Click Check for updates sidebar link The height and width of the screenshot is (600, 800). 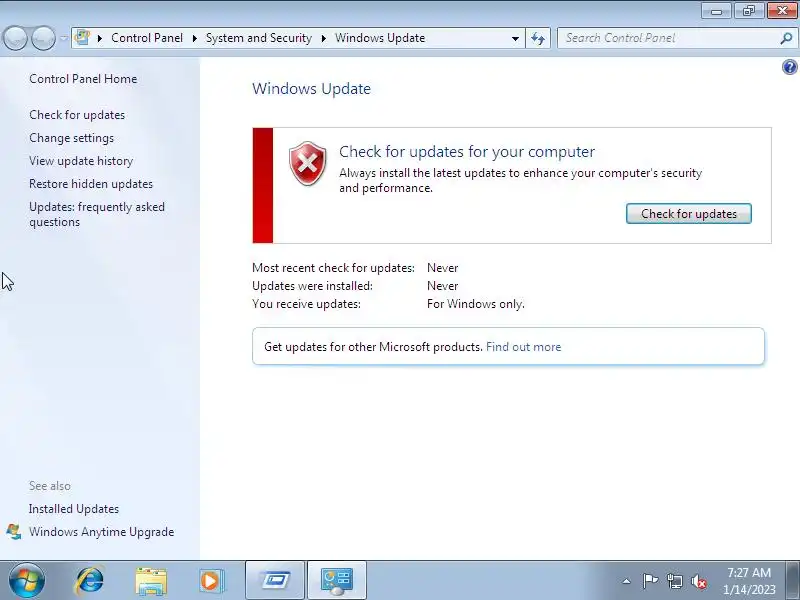click(77, 115)
